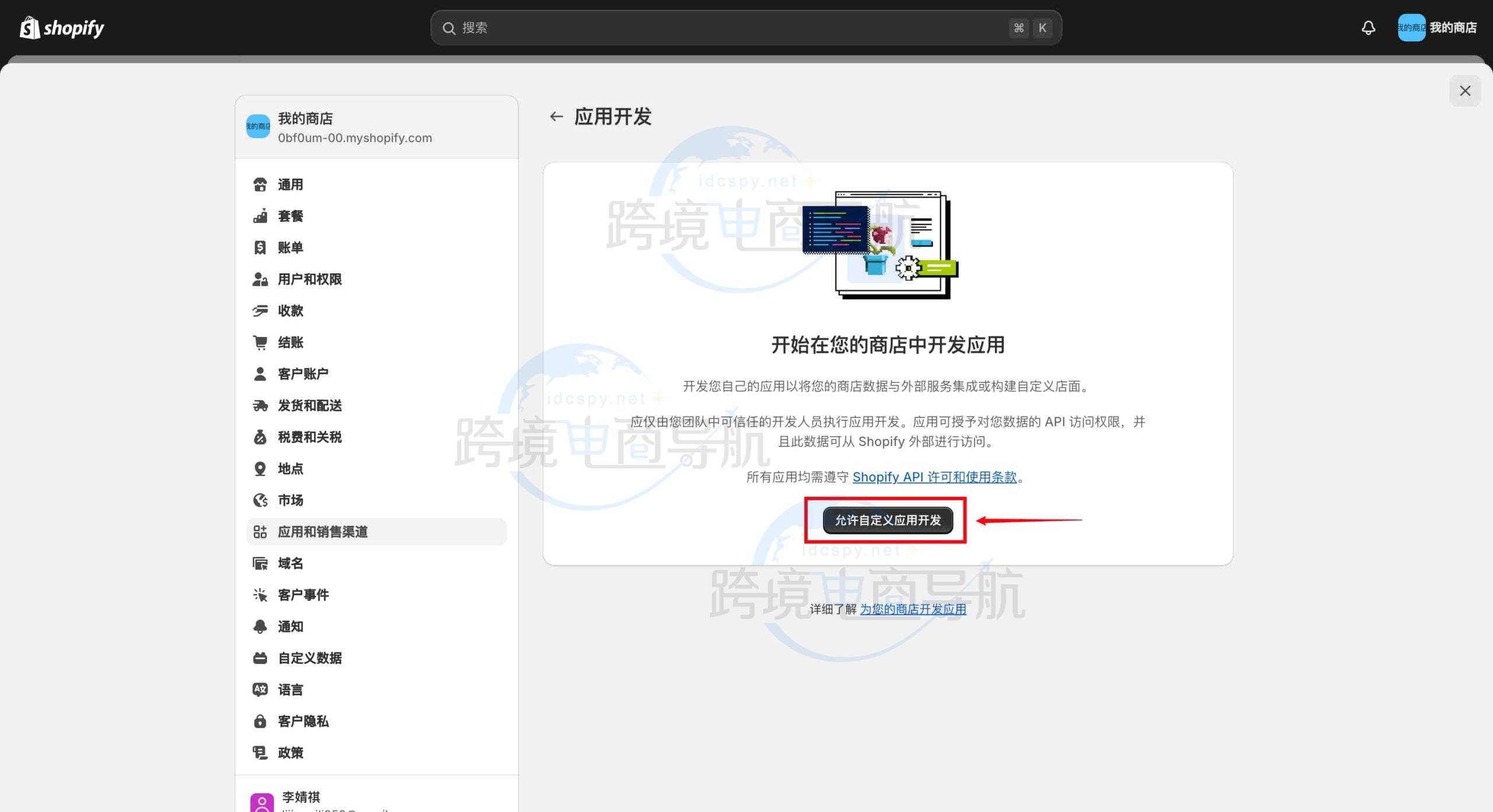This screenshot has height=812, width=1493.
Task: Click the Shopify logo in header
Action: 62,27
